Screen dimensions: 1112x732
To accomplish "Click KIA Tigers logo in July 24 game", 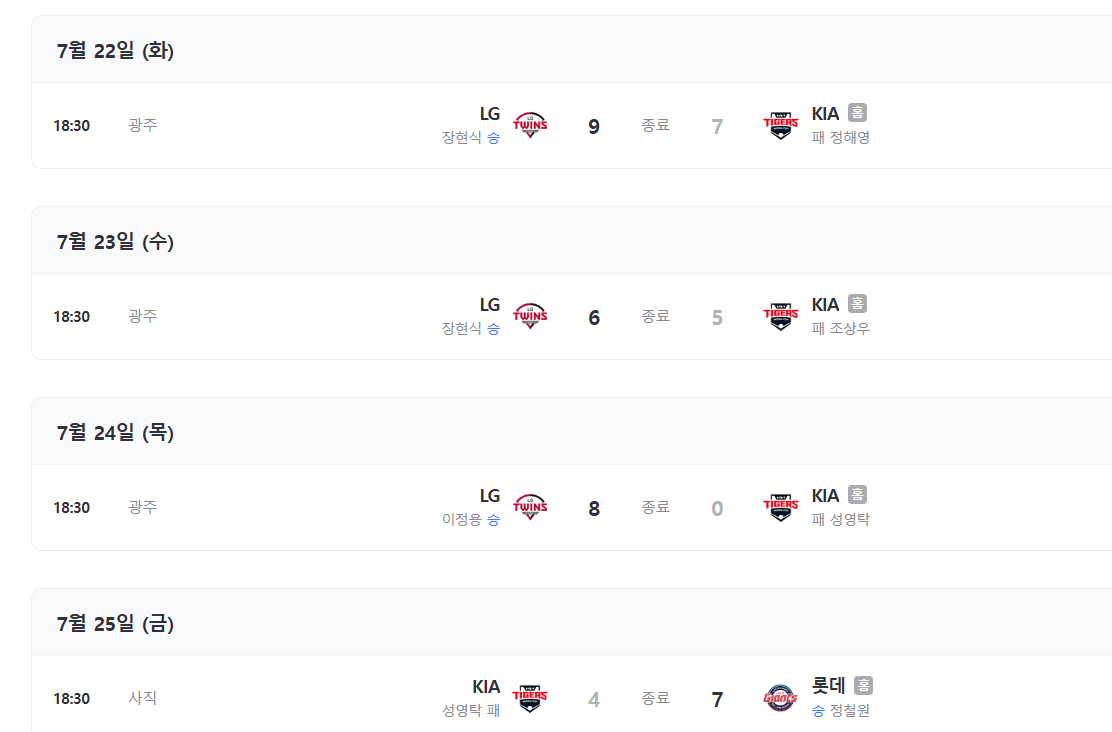I will click(x=780, y=507).
